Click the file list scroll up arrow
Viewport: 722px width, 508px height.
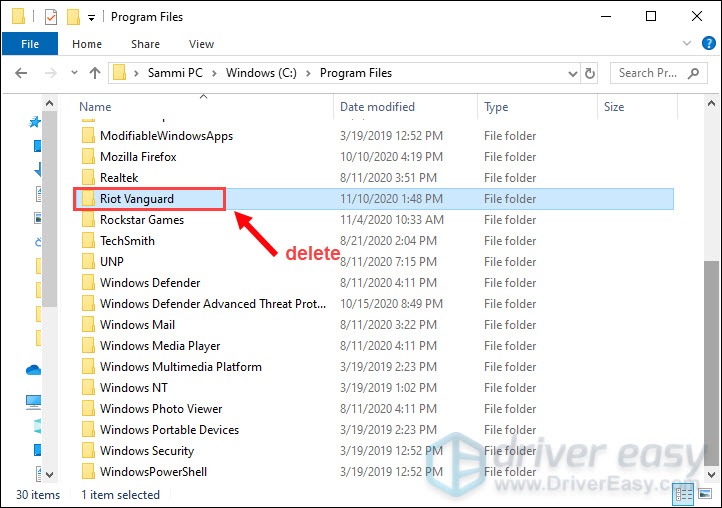point(711,104)
